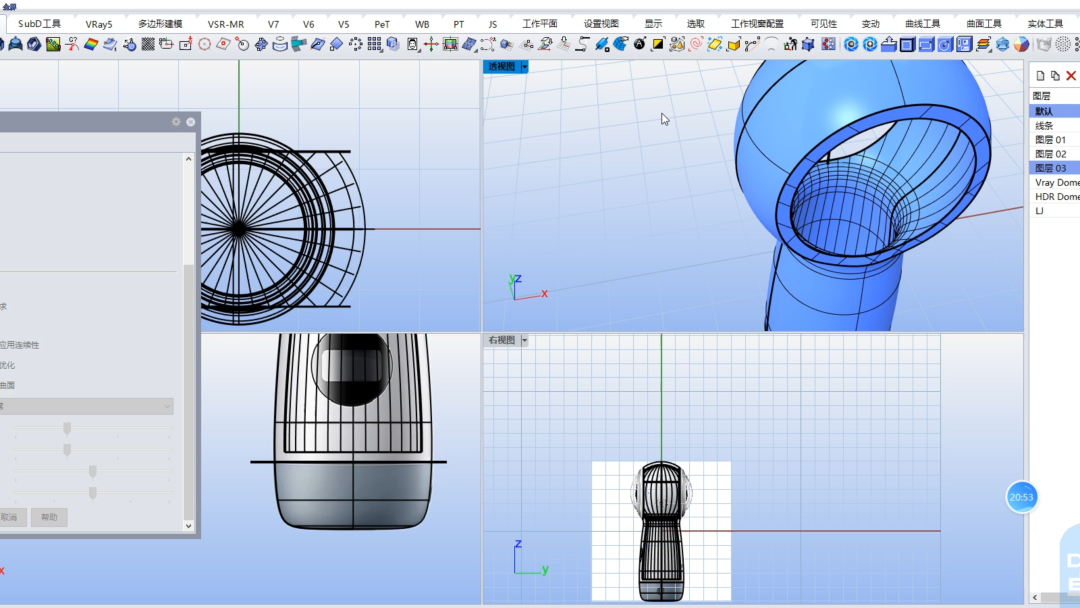Image resolution: width=1080 pixels, height=608 pixels.
Task: Open the gear settings on the floating panel
Action: [x=176, y=122]
